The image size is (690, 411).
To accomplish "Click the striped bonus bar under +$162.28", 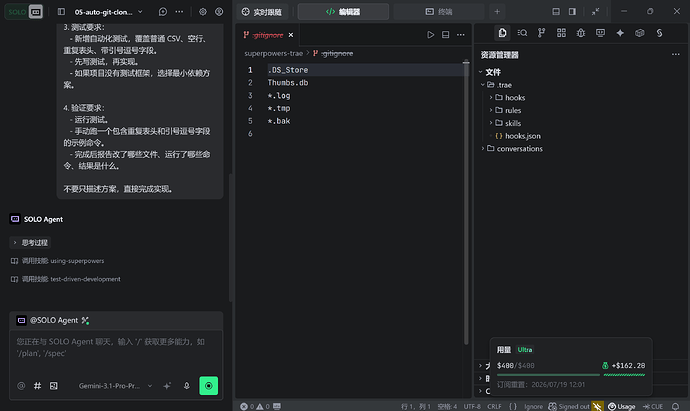I will pyautogui.click(x=624, y=375).
